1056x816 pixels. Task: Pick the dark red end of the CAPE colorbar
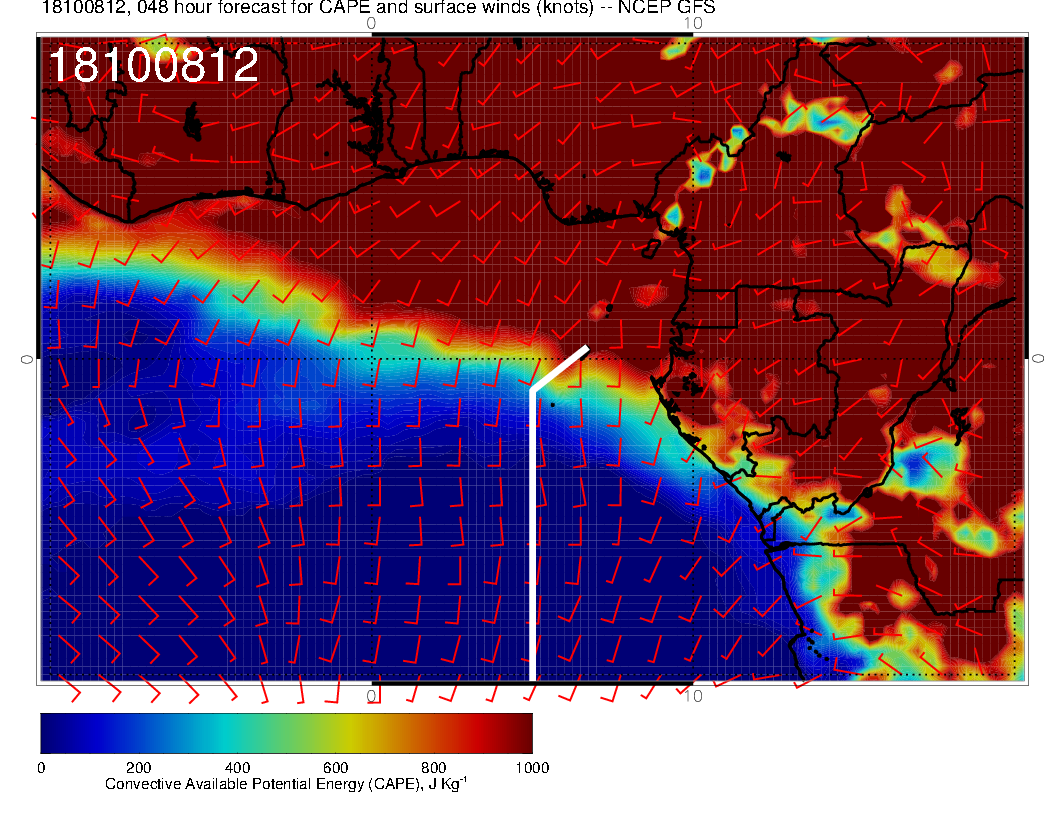[520, 732]
